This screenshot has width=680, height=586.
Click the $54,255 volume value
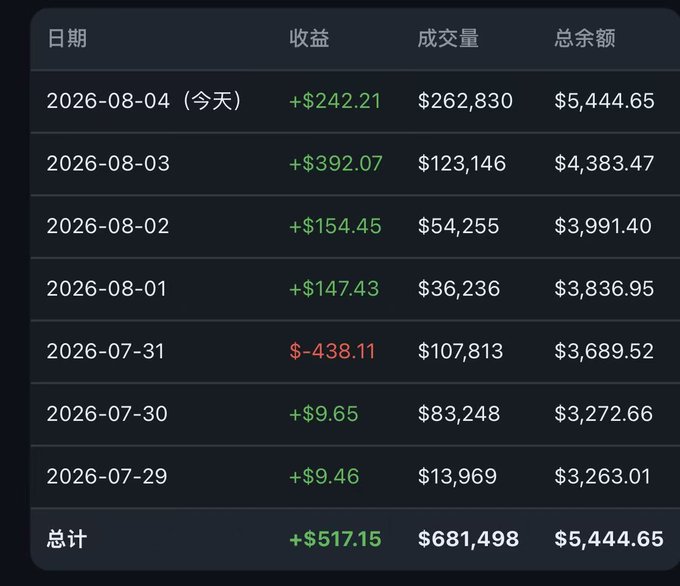pos(458,226)
